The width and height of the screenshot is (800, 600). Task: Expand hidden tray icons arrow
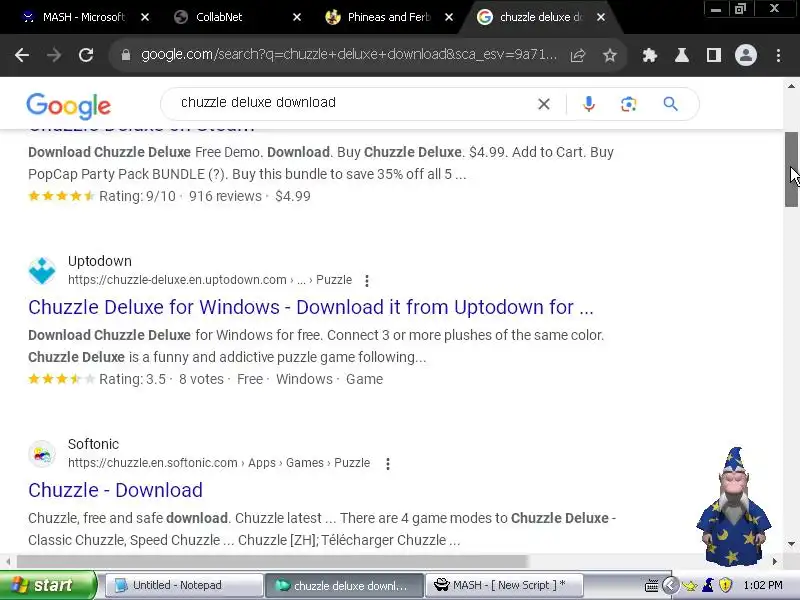point(670,585)
